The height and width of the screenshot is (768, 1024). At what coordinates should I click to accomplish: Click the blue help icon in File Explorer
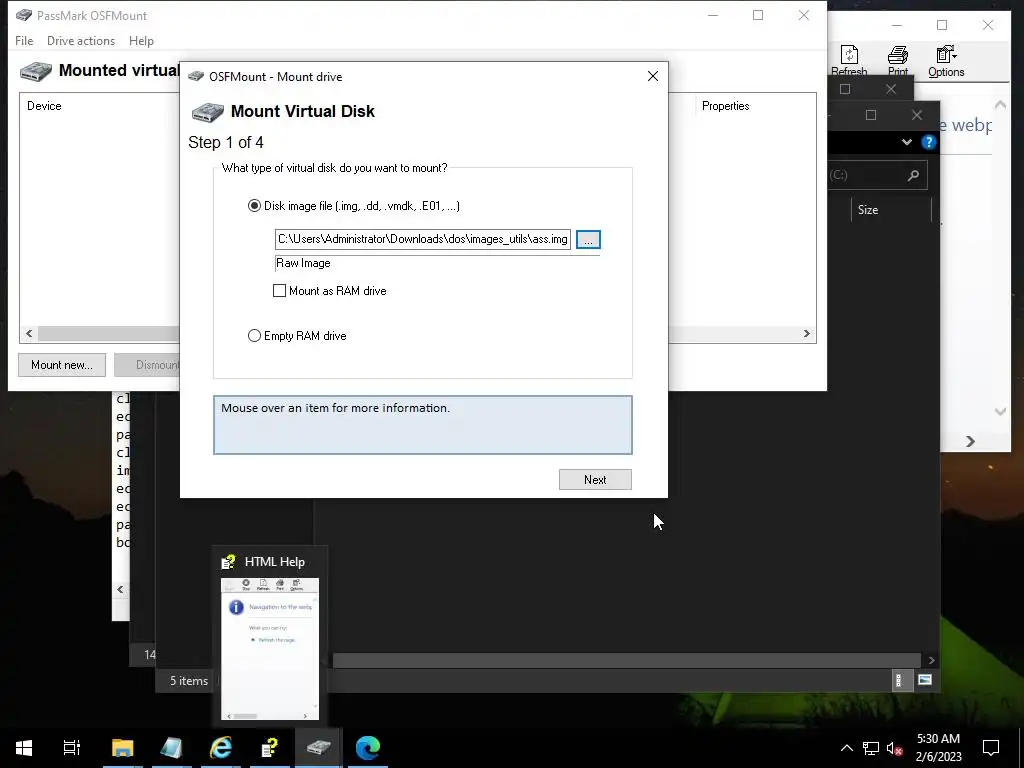tap(929, 142)
